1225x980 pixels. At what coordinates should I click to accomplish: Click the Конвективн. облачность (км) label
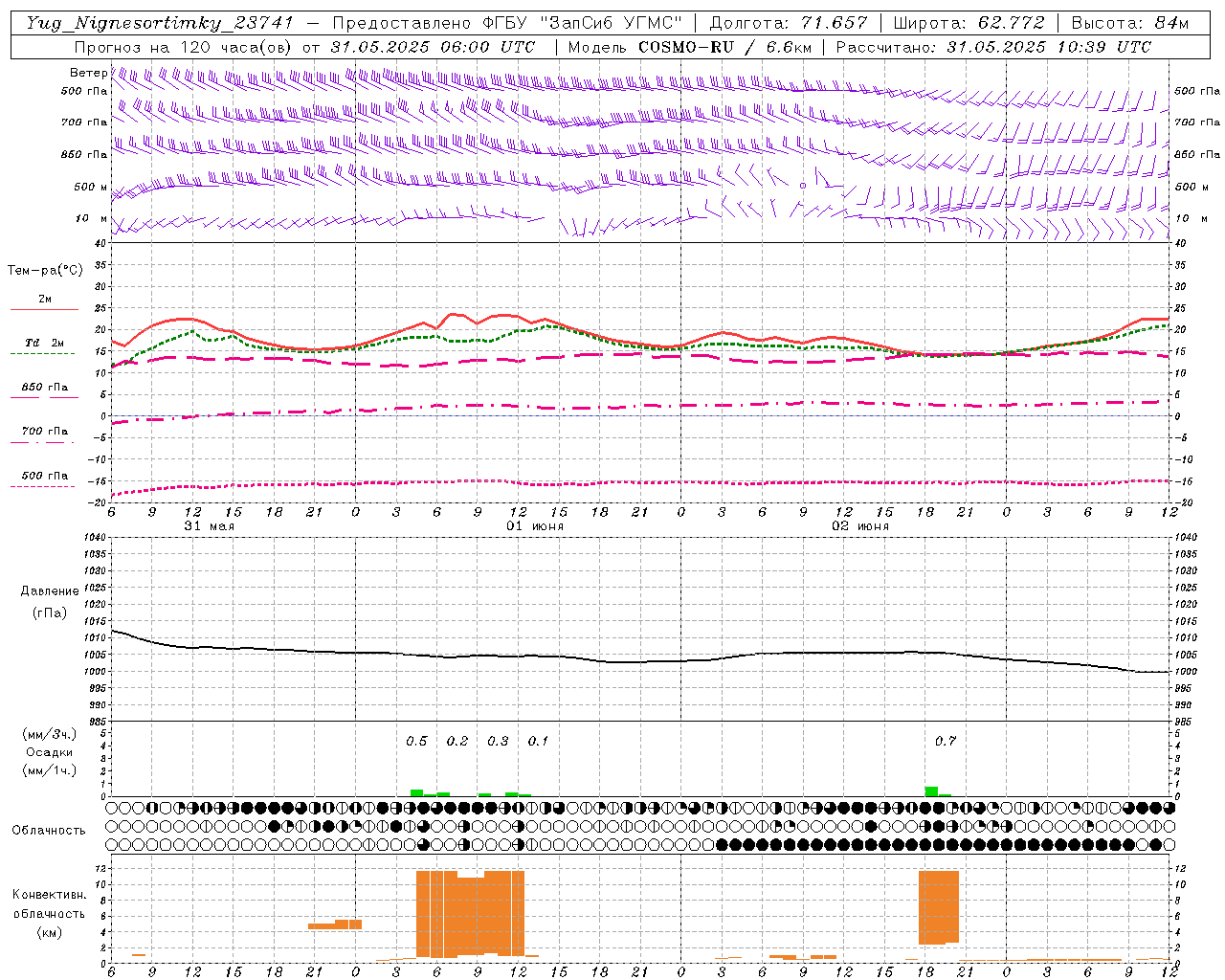[49, 913]
